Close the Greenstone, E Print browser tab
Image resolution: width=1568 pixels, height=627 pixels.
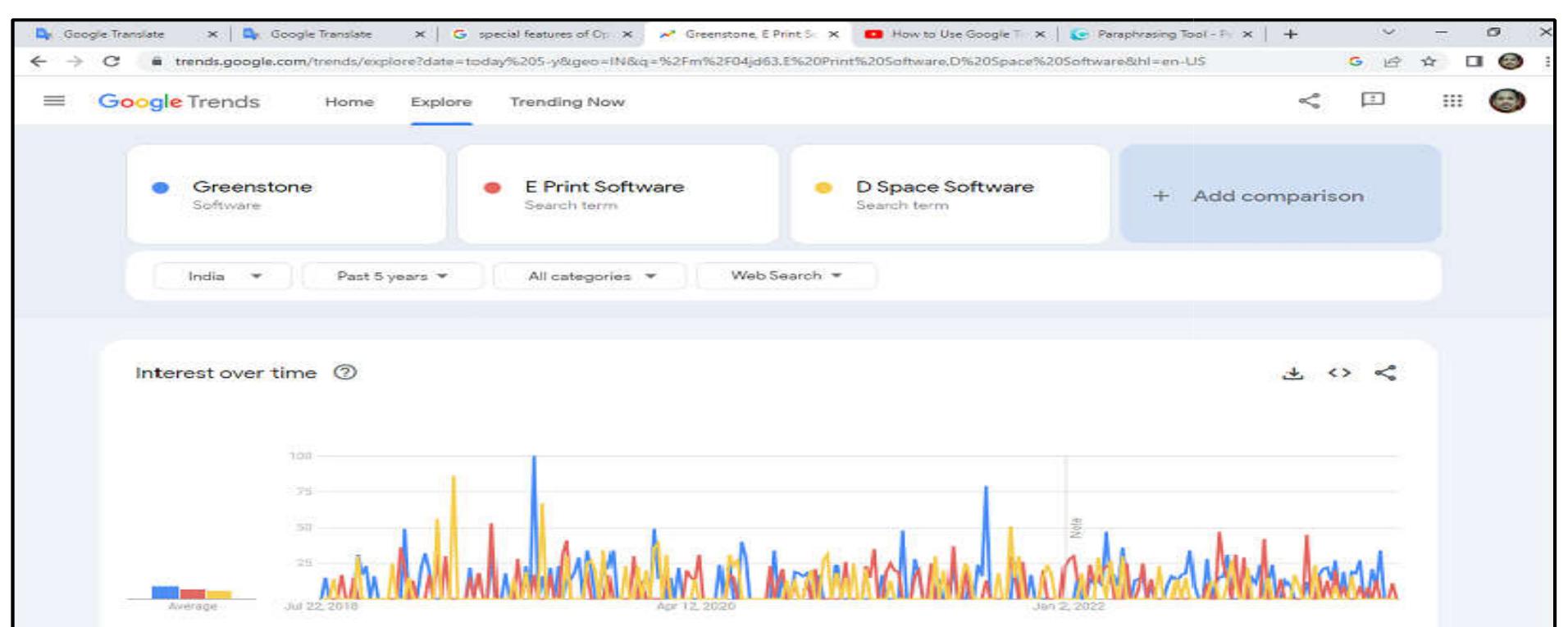[833, 34]
